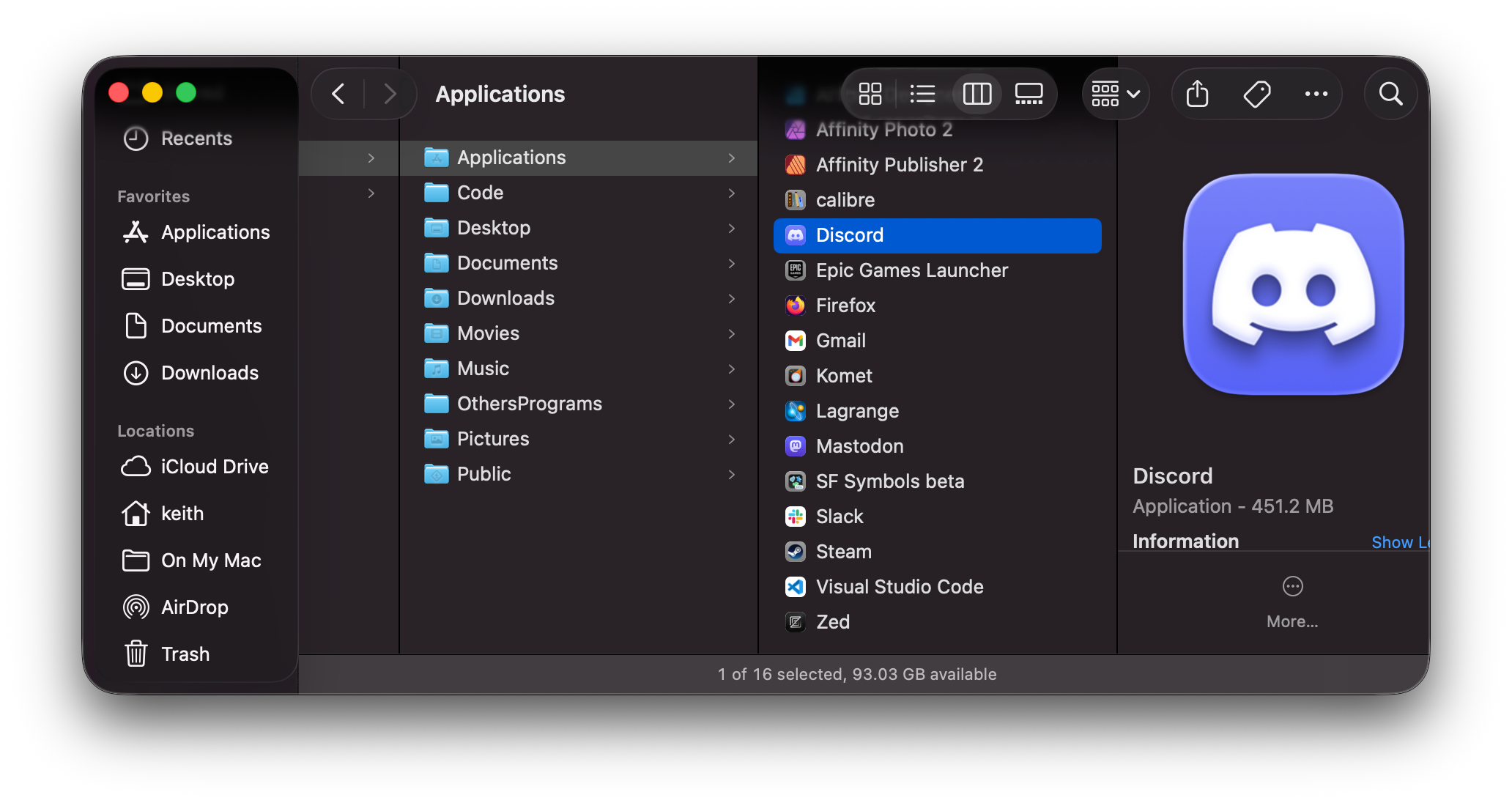The width and height of the screenshot is (1512, 803).
Task: Click the Share toolbar icon
Action: click(1197, 94)
